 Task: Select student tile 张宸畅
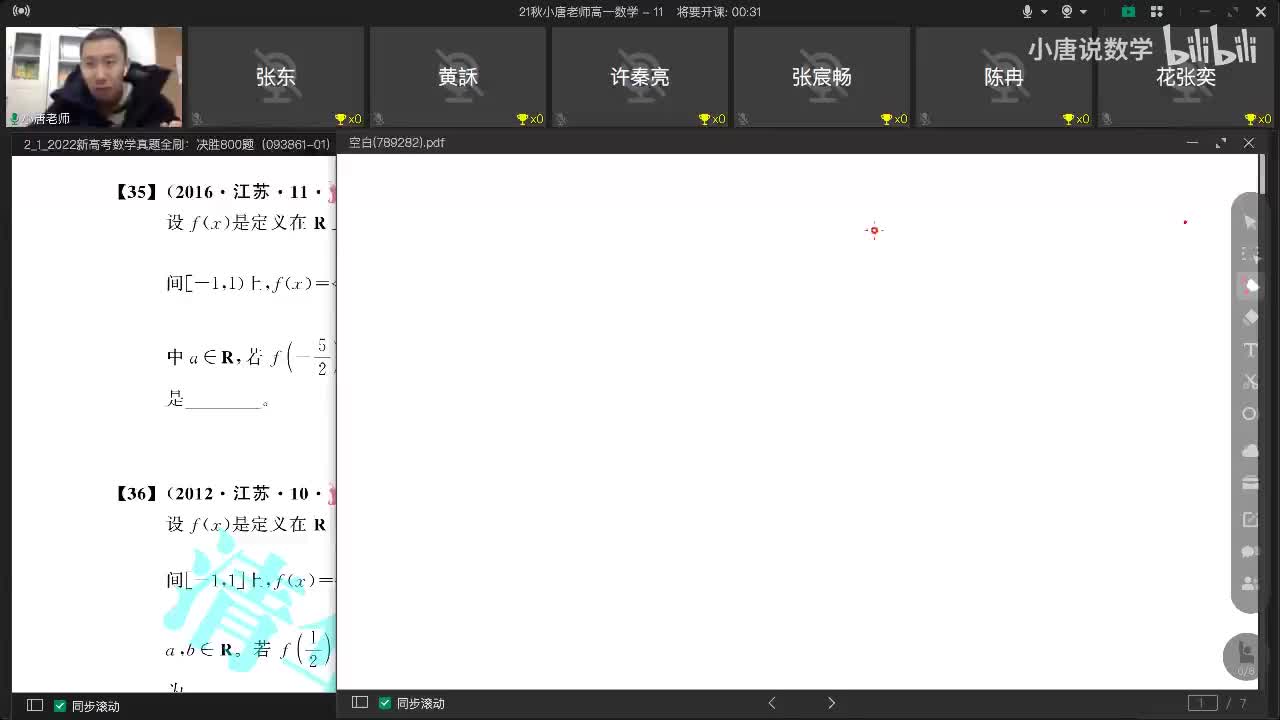pyautogui.click(x=822, y=77)
